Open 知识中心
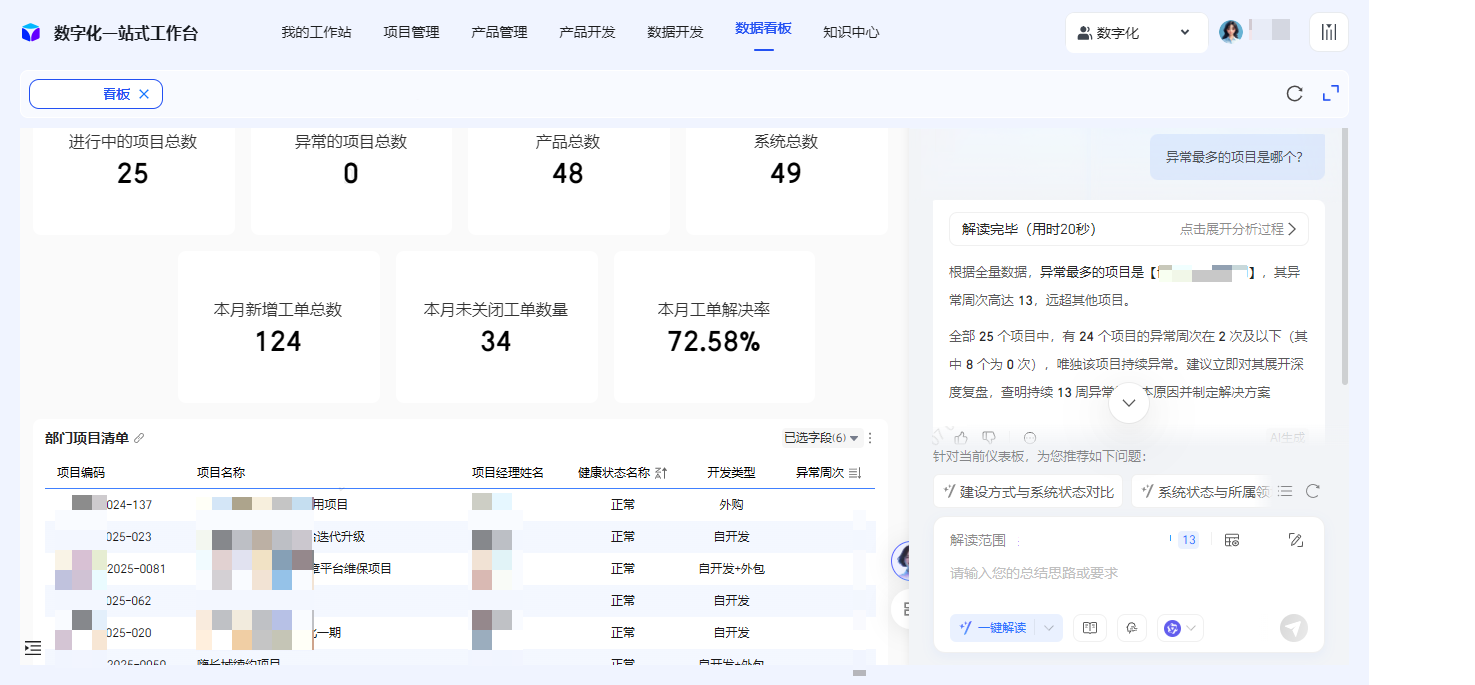Screen dimensions: 1475x685 tap(851, 32)
